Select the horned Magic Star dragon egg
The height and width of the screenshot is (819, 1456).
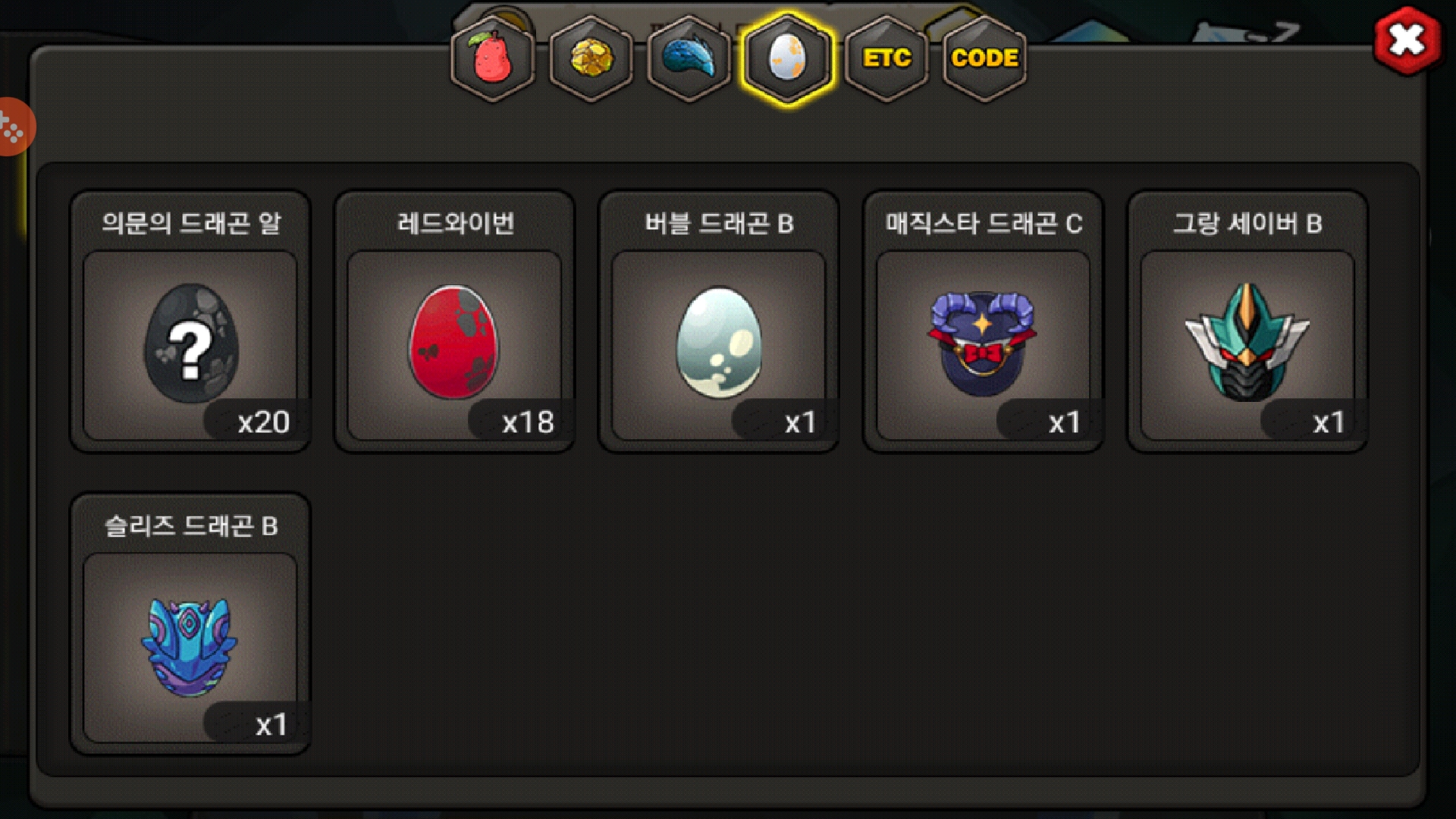pos(983,345)
